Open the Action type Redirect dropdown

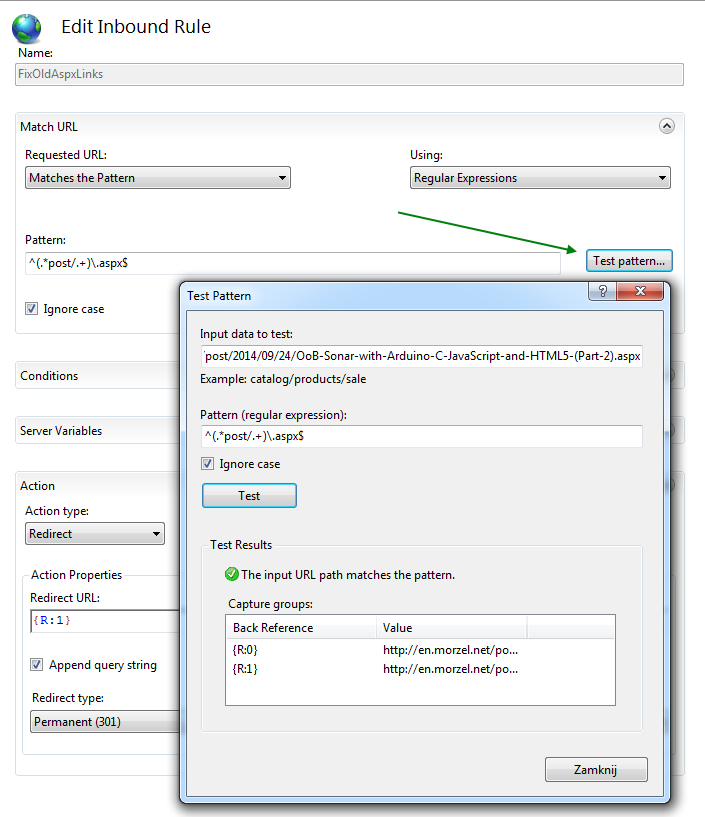point(95,534)
